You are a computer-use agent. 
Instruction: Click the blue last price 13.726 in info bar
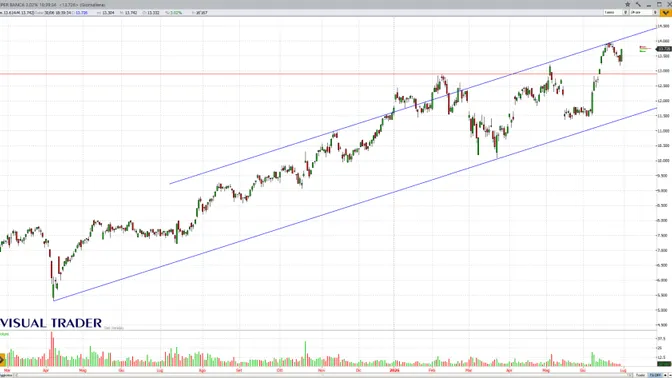[x=81, y=13]
